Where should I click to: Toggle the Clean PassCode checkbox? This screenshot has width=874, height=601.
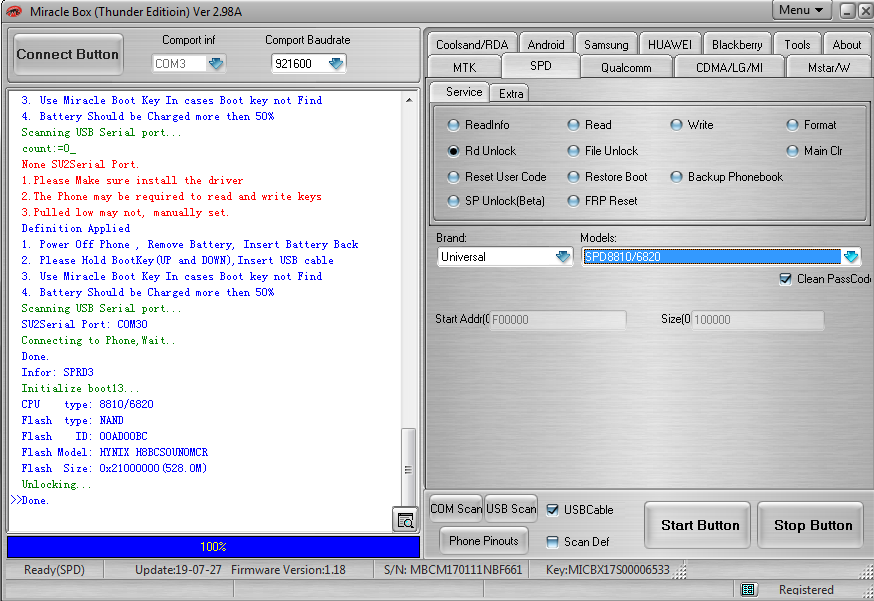[x=785, y=279]
